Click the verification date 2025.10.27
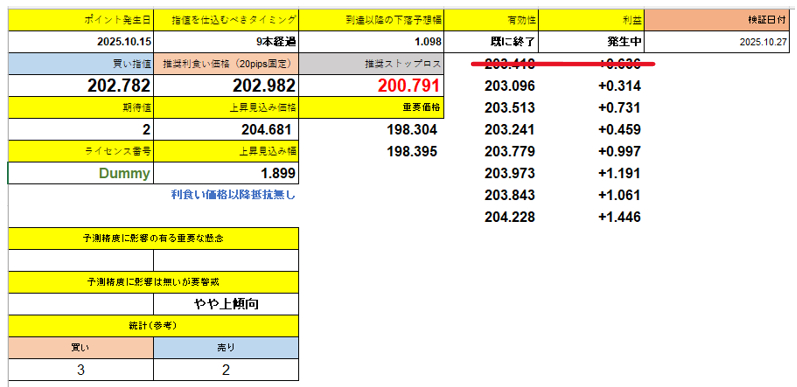Screen dimensions: 797x387 click(x=717, y=42)
